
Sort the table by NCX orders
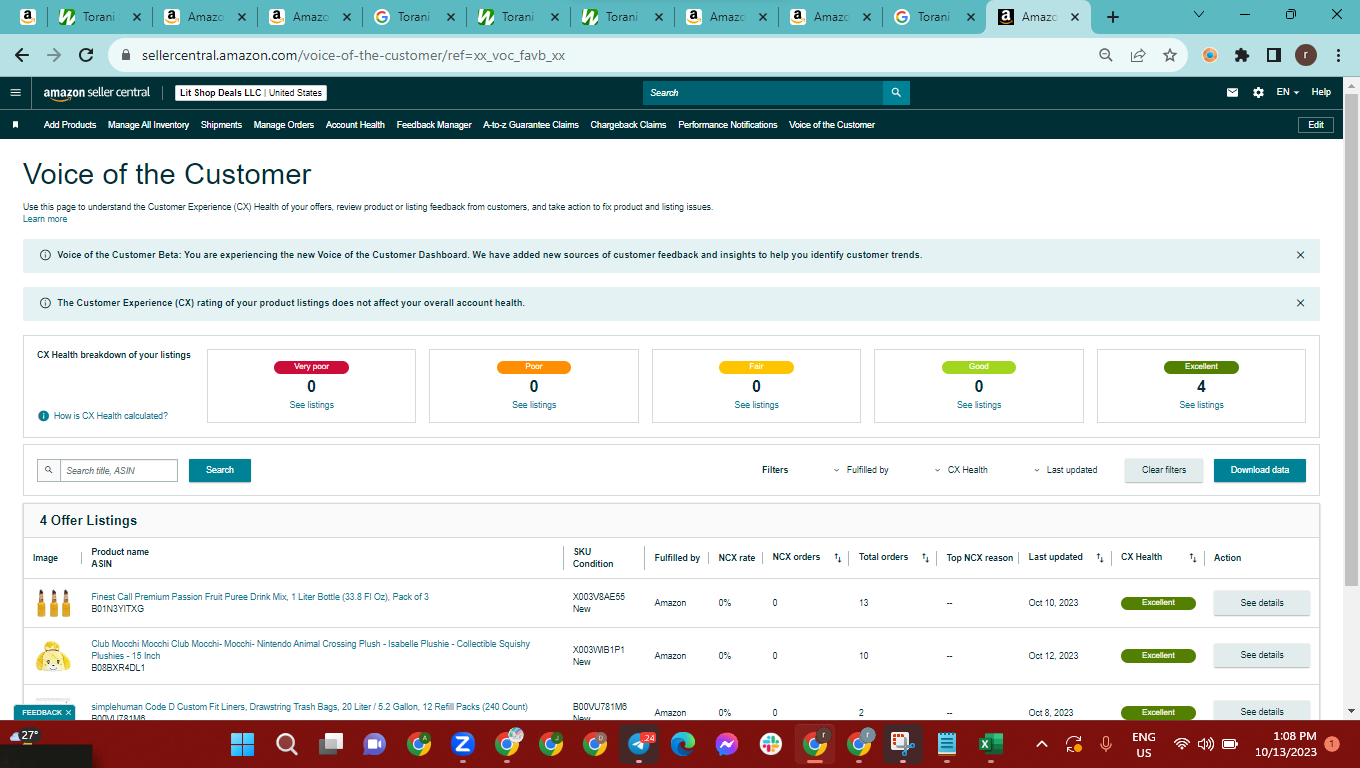click(x=837, y=558)
